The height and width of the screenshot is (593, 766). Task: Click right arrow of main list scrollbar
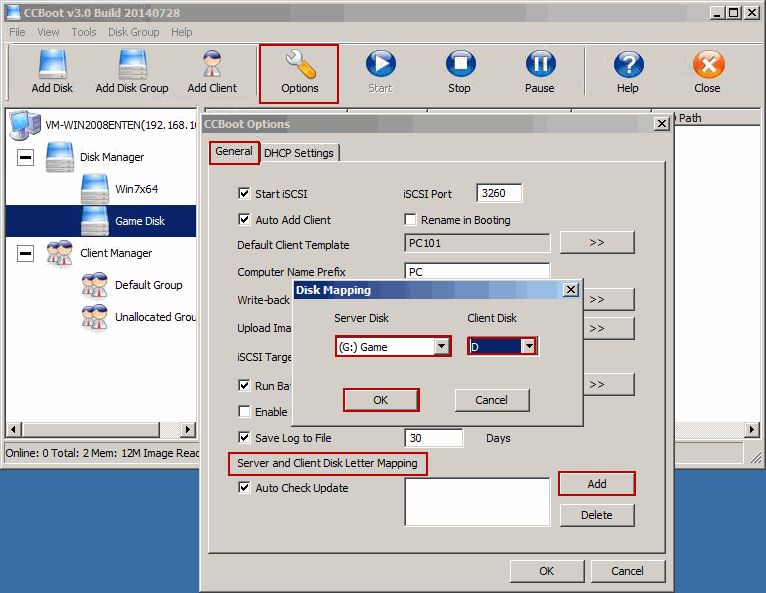click(752, 429)
